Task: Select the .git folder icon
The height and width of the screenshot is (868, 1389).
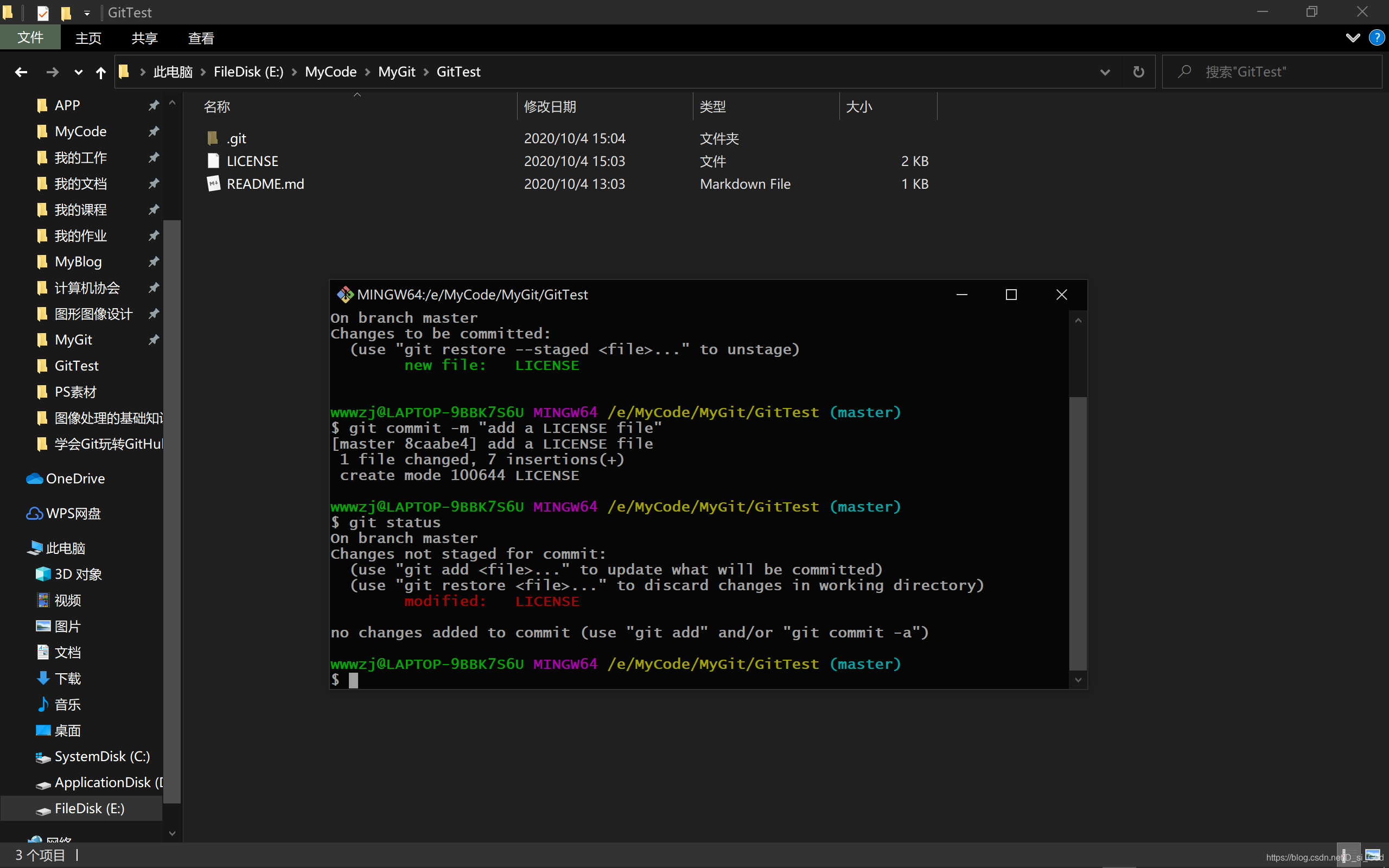Action: 213,138
